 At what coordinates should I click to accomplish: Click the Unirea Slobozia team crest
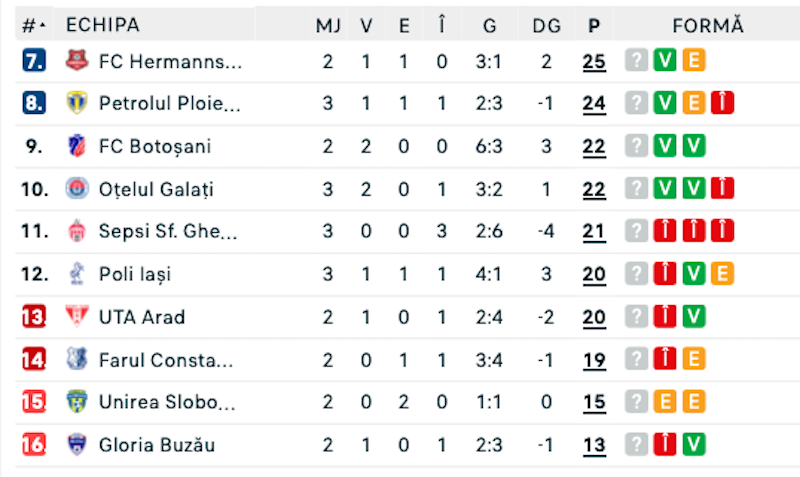(x=77, y=401)
